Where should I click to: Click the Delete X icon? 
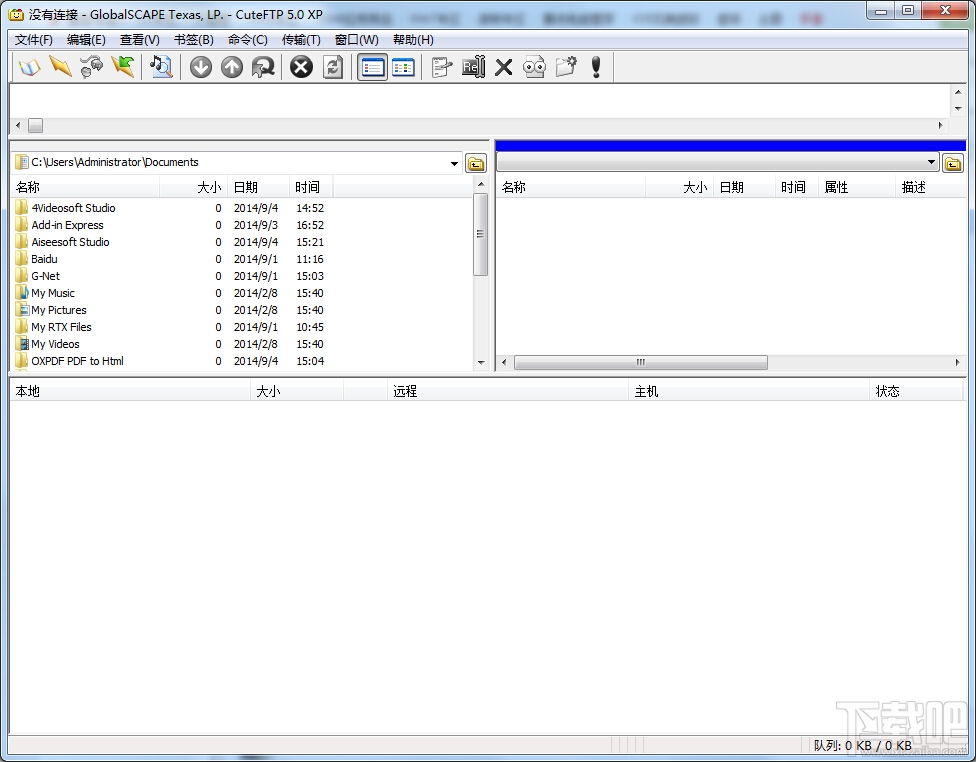(504, 67)
